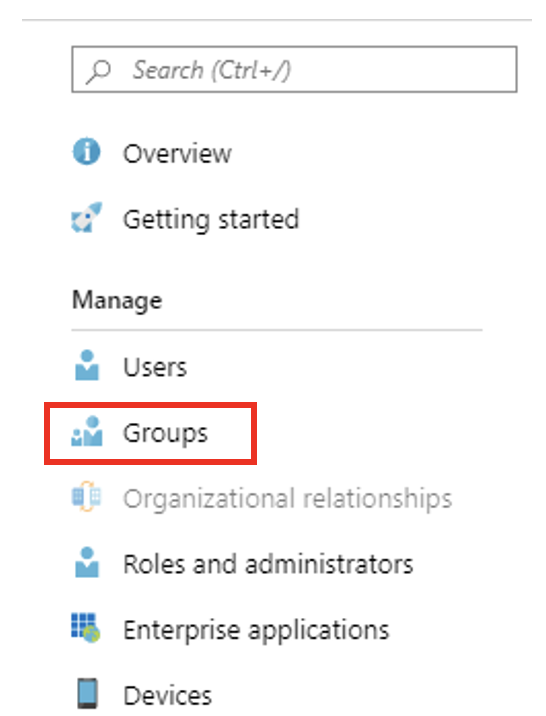The height and width of the screenshot is (716, 546).
Task: Click the Getting started rocket icon
Action: click(87, 217)
